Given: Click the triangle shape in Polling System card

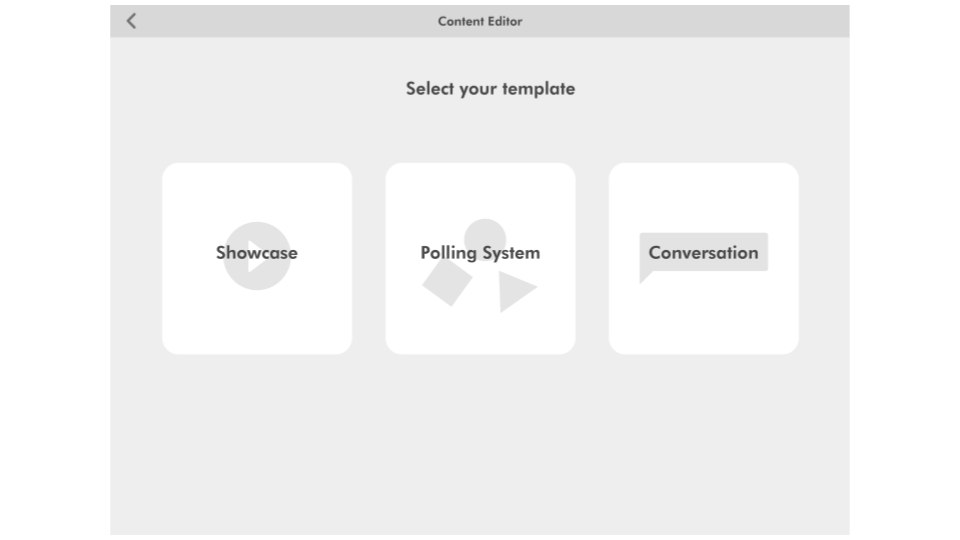Looking at the screenshot, I should pyautogui.click(x=517, y=291).
